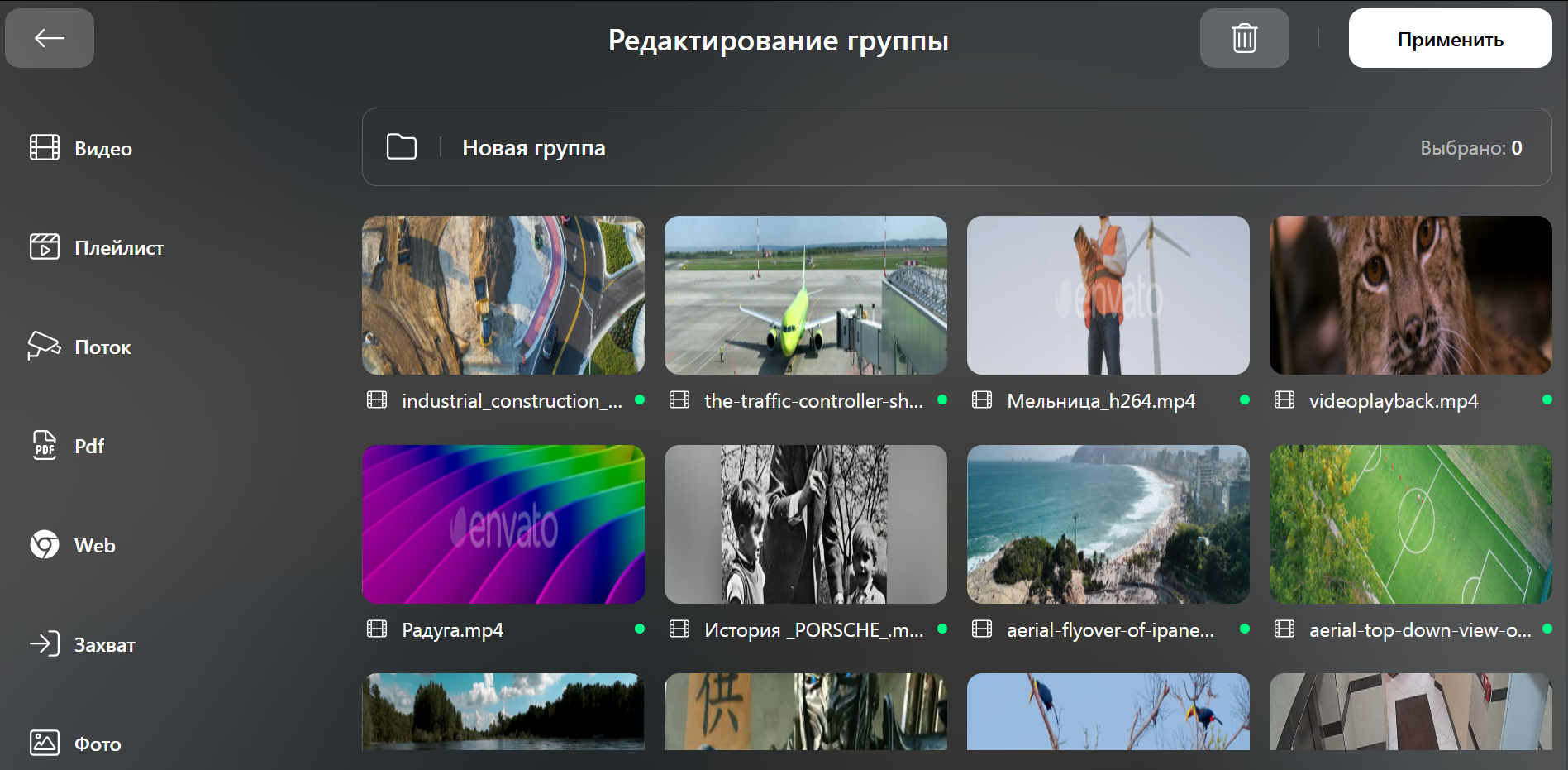Viewport: 1568px width, 770px height.
Task: Click the film icon beside videoplayback.mp4
Action: 1284,400
